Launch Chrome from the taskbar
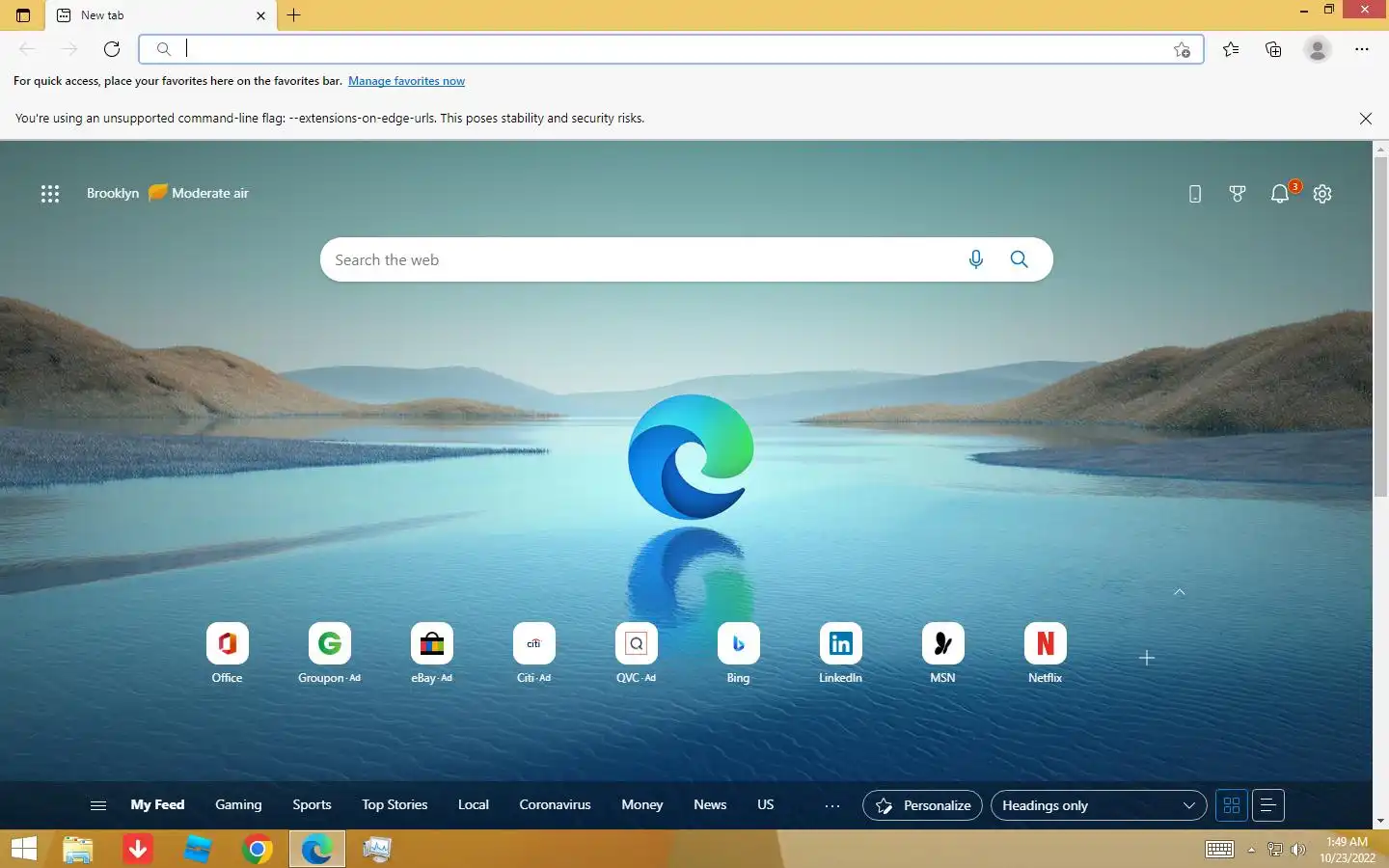 (x=257, y=849)
